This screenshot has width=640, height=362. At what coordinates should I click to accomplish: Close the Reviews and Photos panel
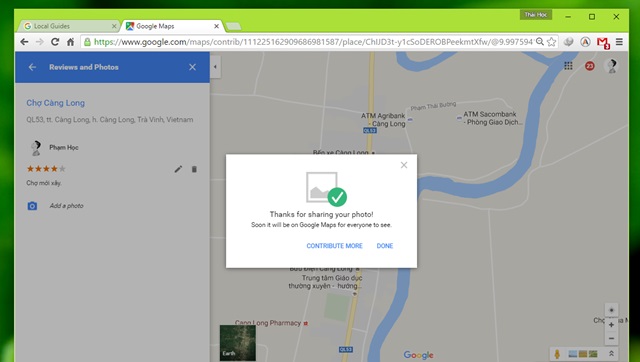click(x=192, y=67)
